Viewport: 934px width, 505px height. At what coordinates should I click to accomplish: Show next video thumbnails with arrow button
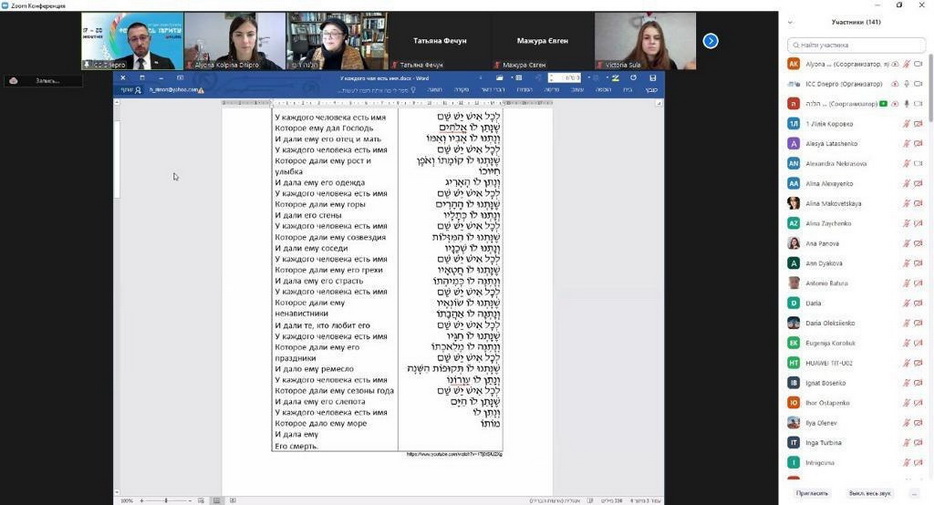tap(710, 41)
